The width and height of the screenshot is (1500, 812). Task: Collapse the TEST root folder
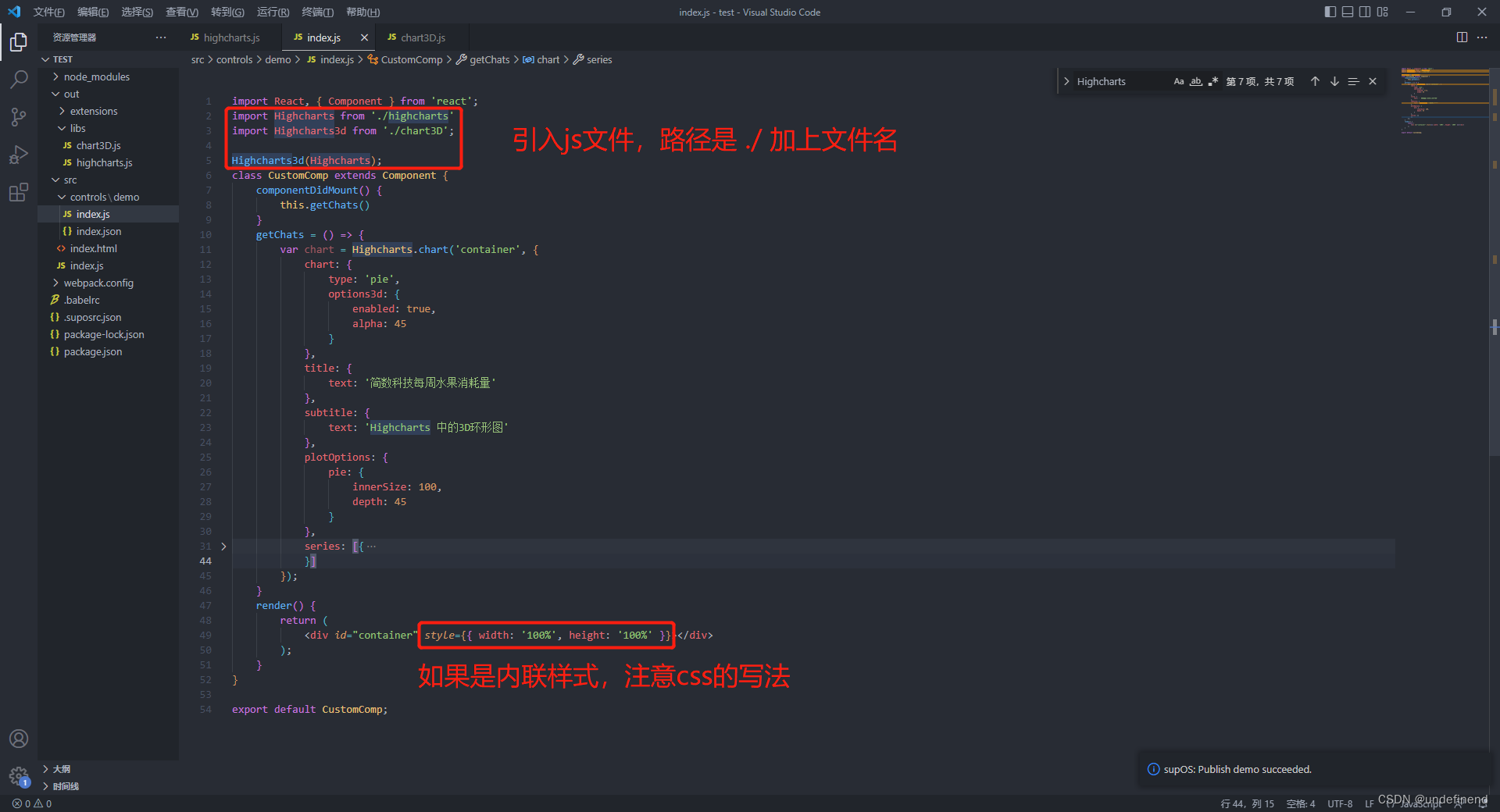(108, 59)
